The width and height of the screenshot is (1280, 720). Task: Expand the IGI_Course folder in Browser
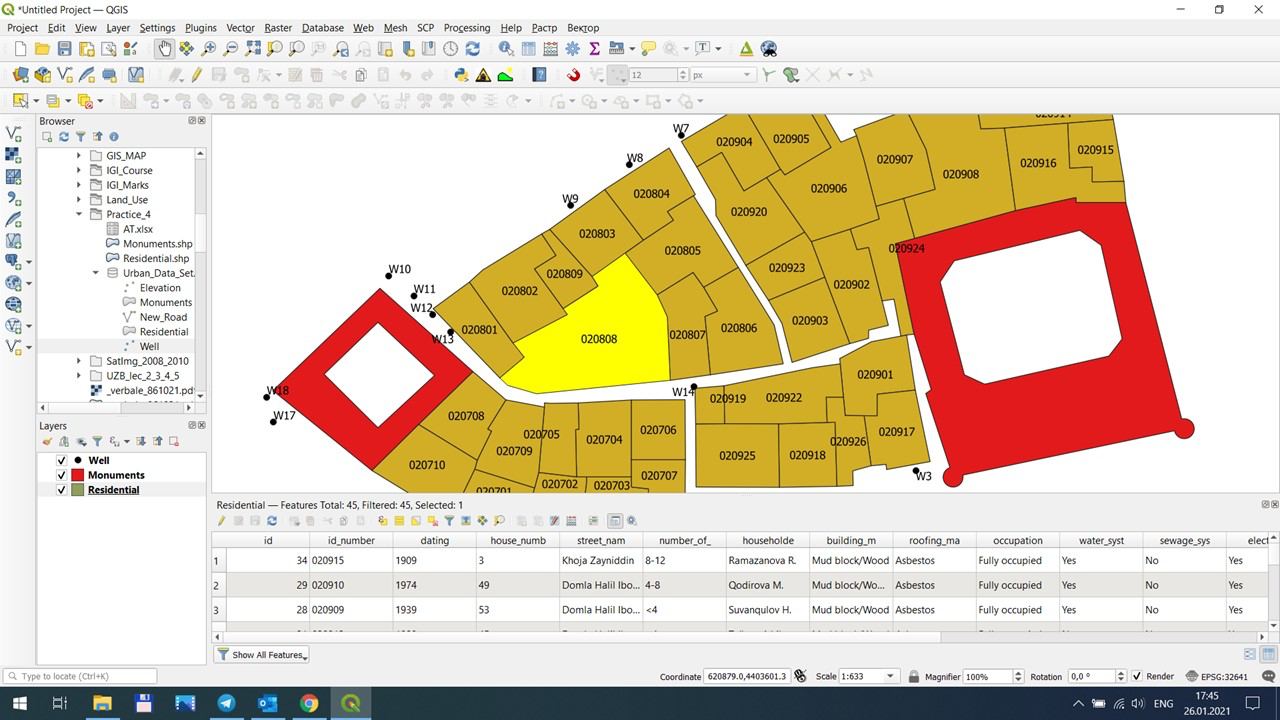click(x=79, y=170)
